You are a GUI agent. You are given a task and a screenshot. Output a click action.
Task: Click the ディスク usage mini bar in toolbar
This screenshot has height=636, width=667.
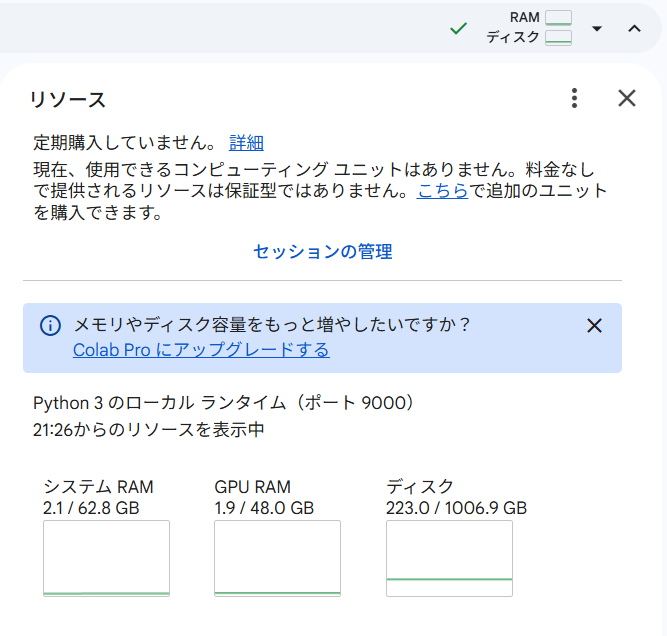coord(558,38)
